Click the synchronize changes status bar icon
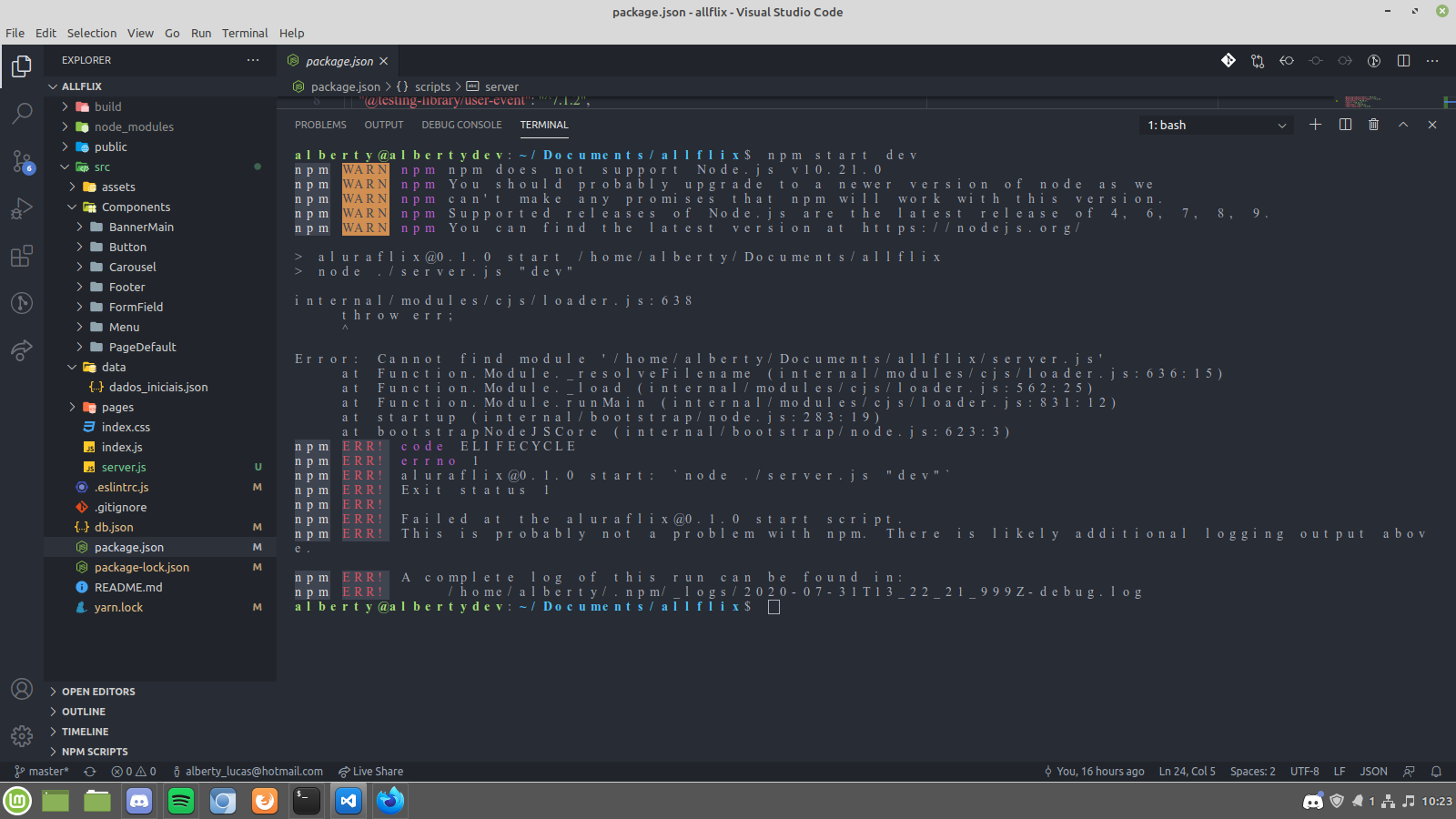1456x819 pixels. coord(90,772)
